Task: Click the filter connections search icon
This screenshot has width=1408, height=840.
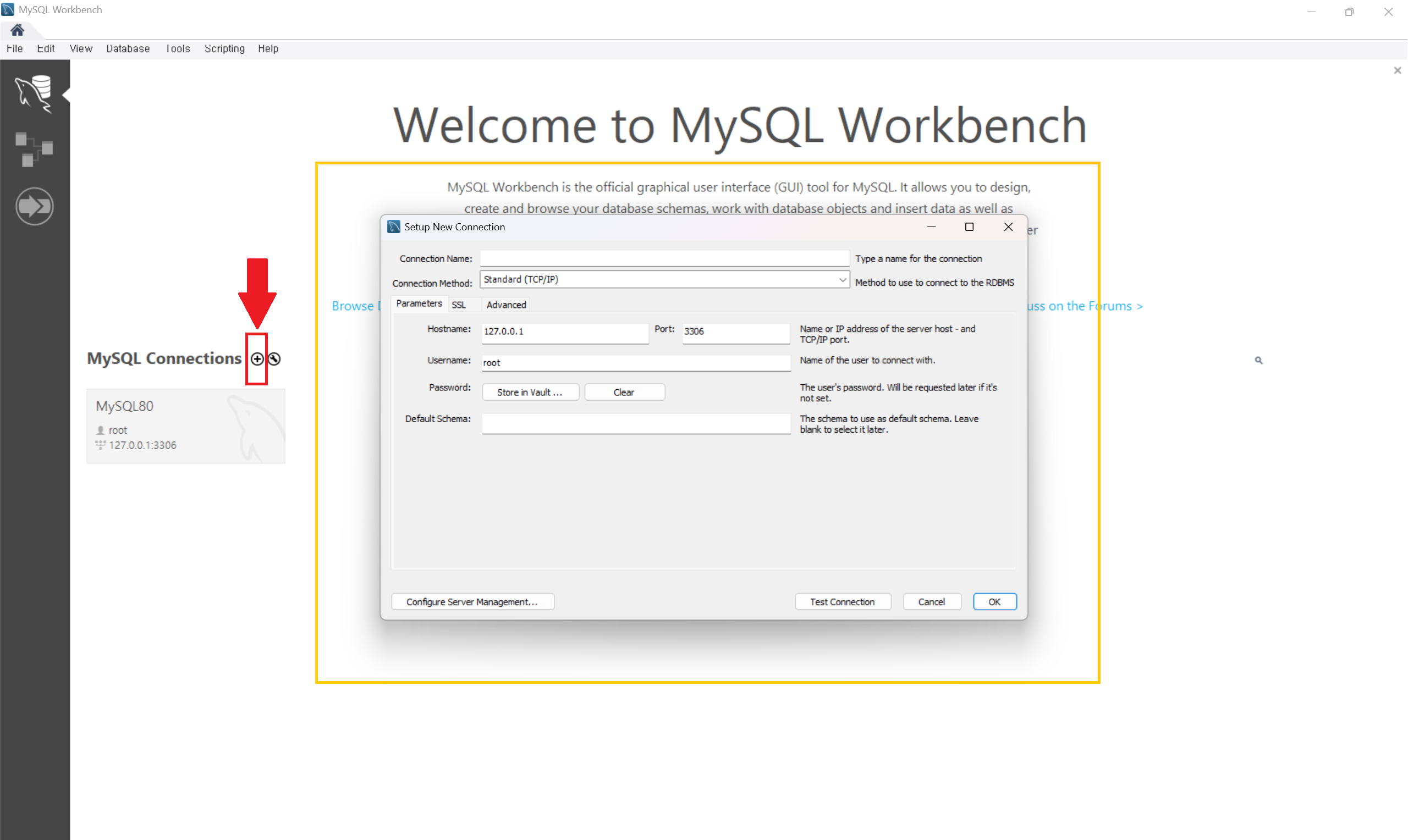Action: (x=1258, y=361)
